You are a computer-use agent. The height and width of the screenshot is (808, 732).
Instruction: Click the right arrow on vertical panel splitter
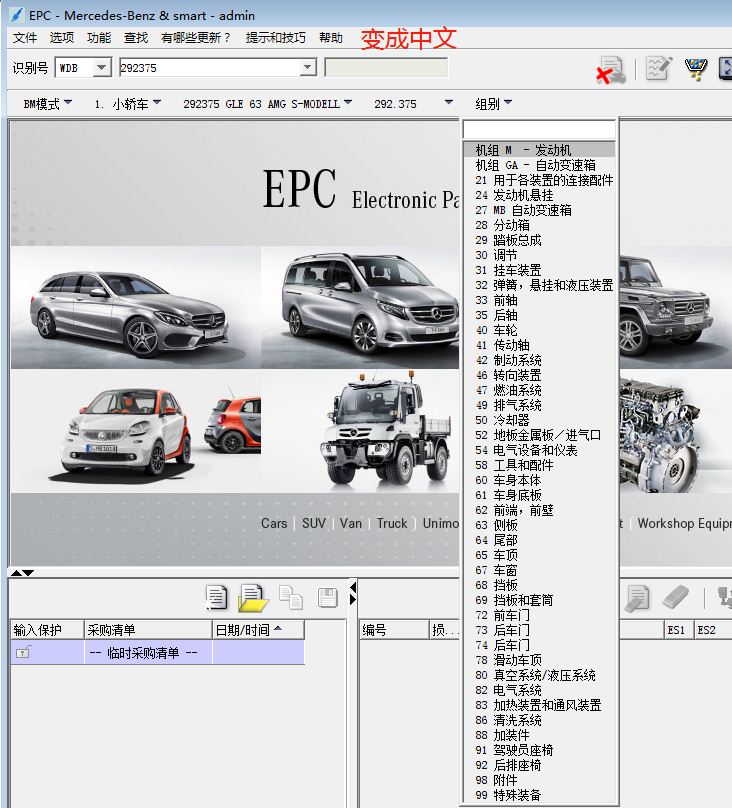(353, 599)
